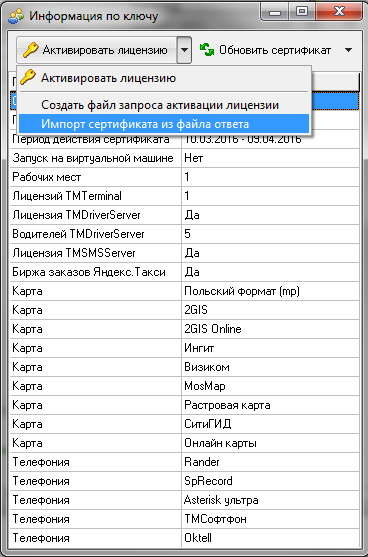Click the window title bar users icon
The image size is (368, 557).
(16, 16)
